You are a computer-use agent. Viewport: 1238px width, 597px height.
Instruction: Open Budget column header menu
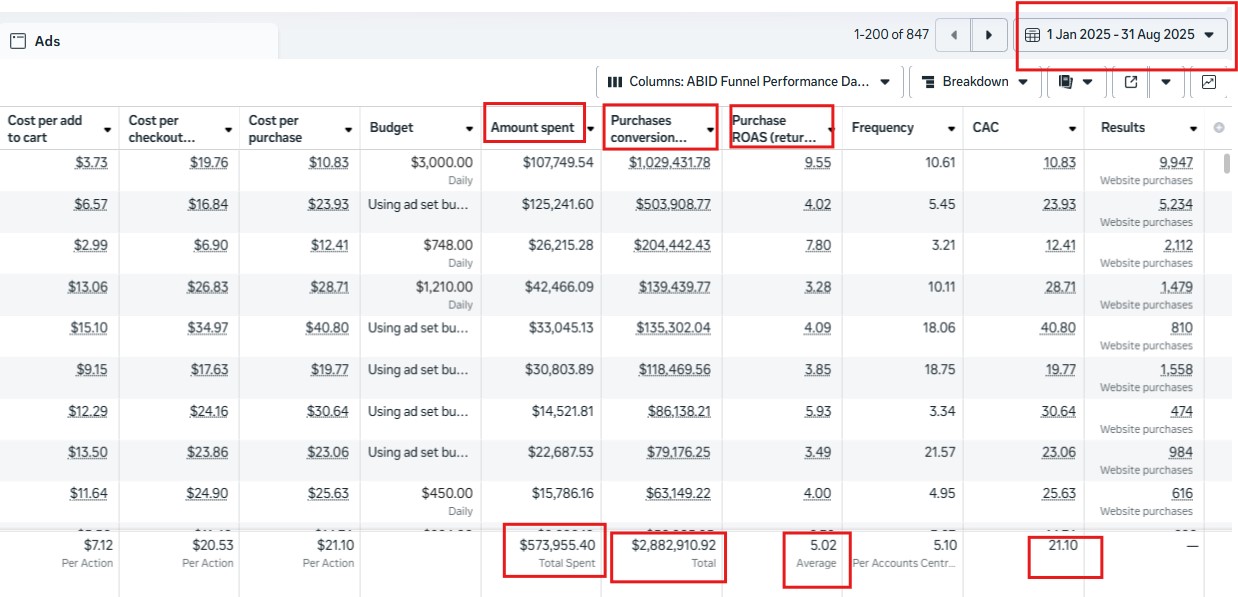[x=468, y=129]
